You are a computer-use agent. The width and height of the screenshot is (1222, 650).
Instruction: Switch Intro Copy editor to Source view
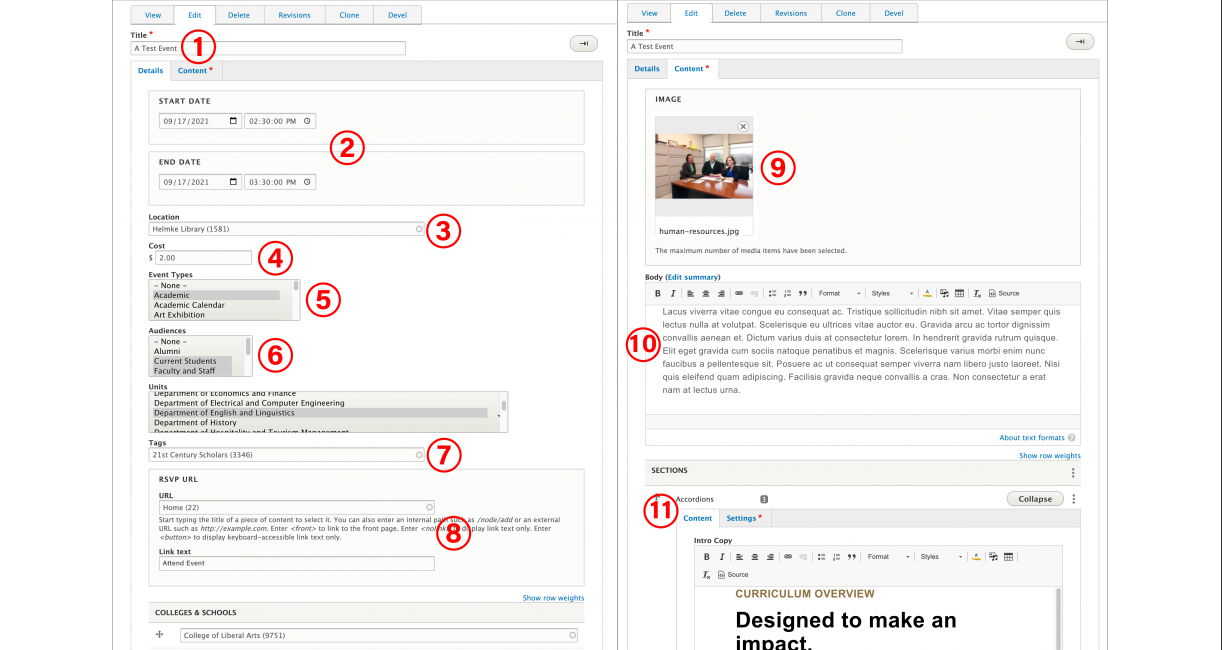733,575
